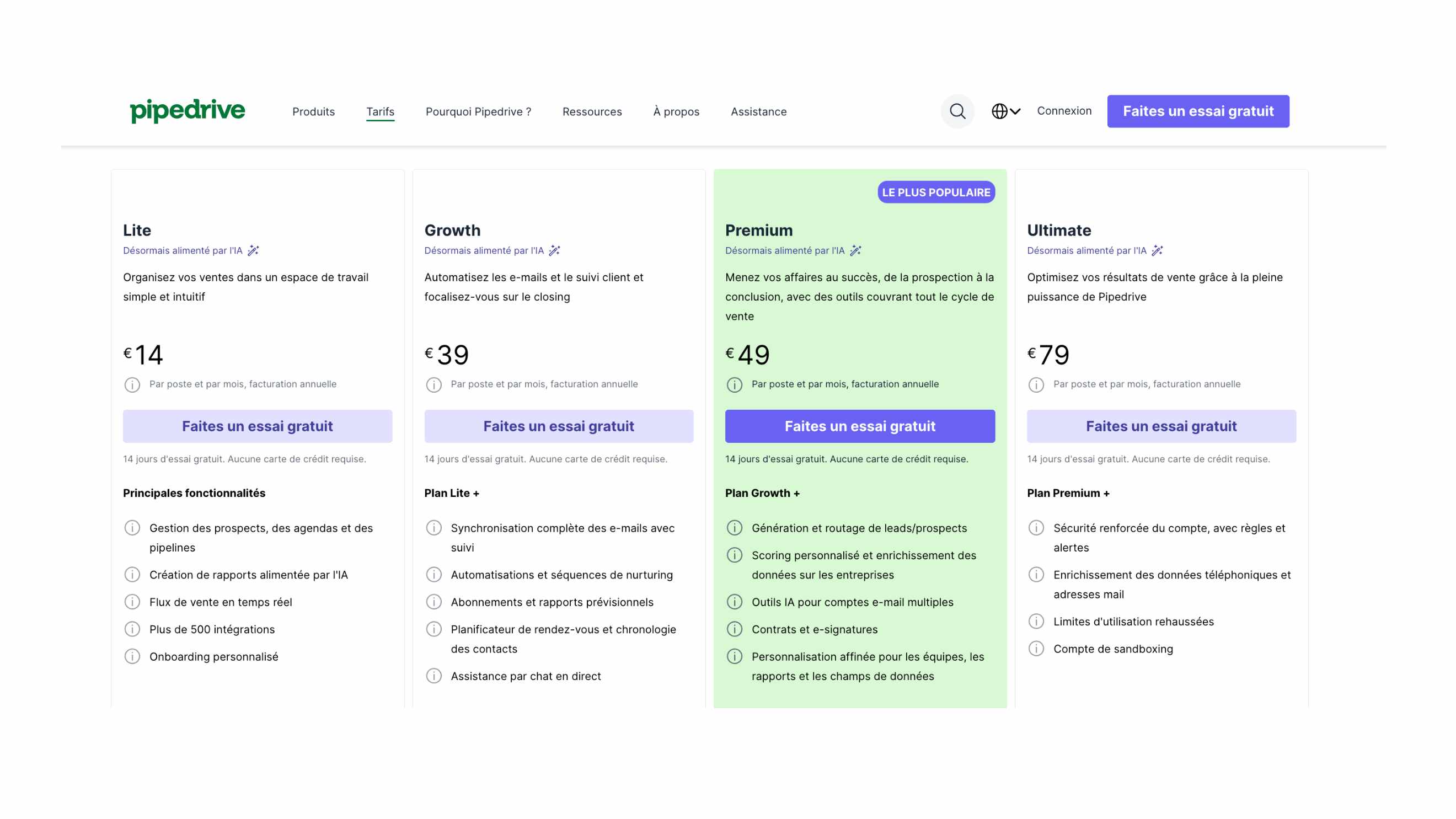The height and width of the screenshot is (819, 1456).
Task: Click info icon for Assistance par chat en direct
Action: coord(433,676)
